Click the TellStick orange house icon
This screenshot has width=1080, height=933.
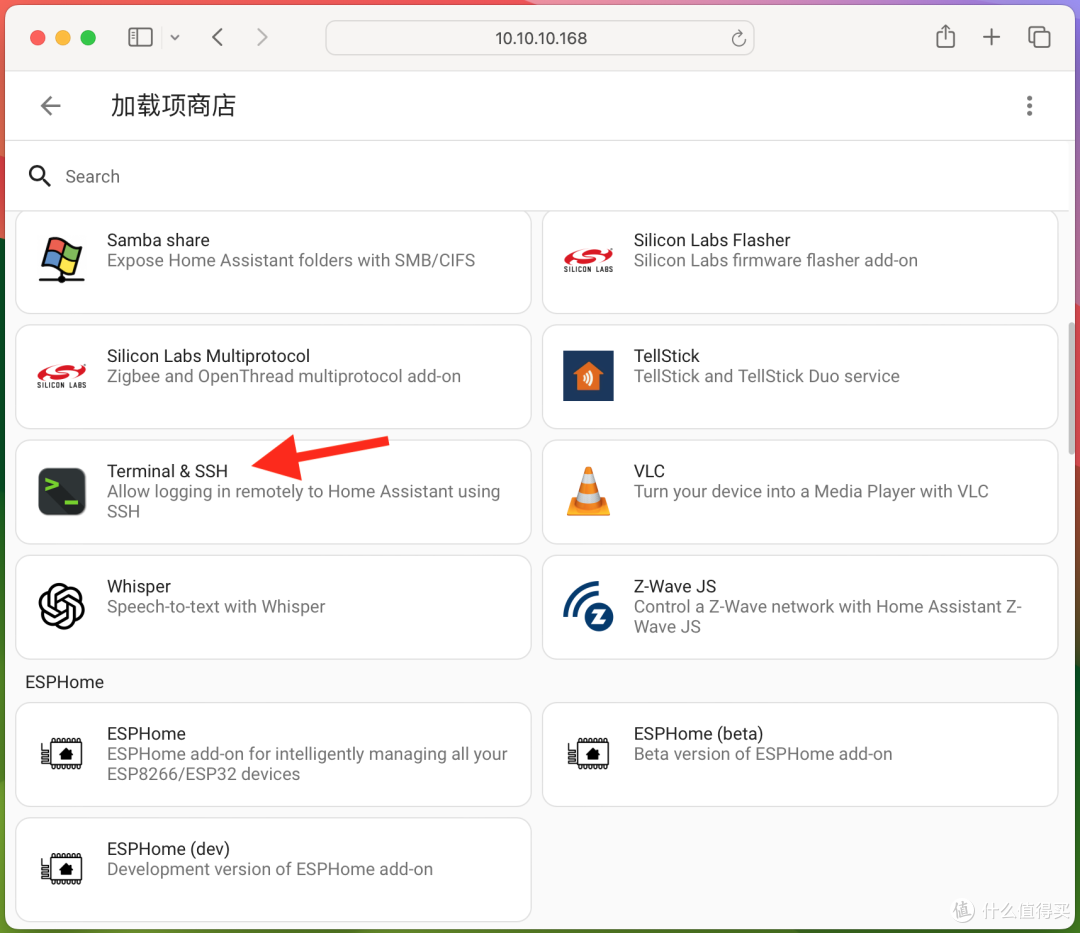pyautogui.click(x=588, y=376)
